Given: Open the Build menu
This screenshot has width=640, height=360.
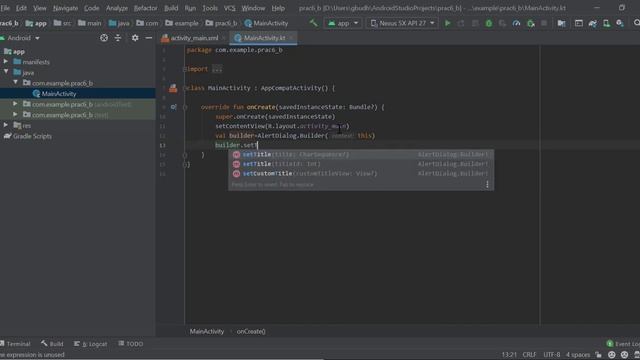Looking at the screenshot, I should point(171,8).
